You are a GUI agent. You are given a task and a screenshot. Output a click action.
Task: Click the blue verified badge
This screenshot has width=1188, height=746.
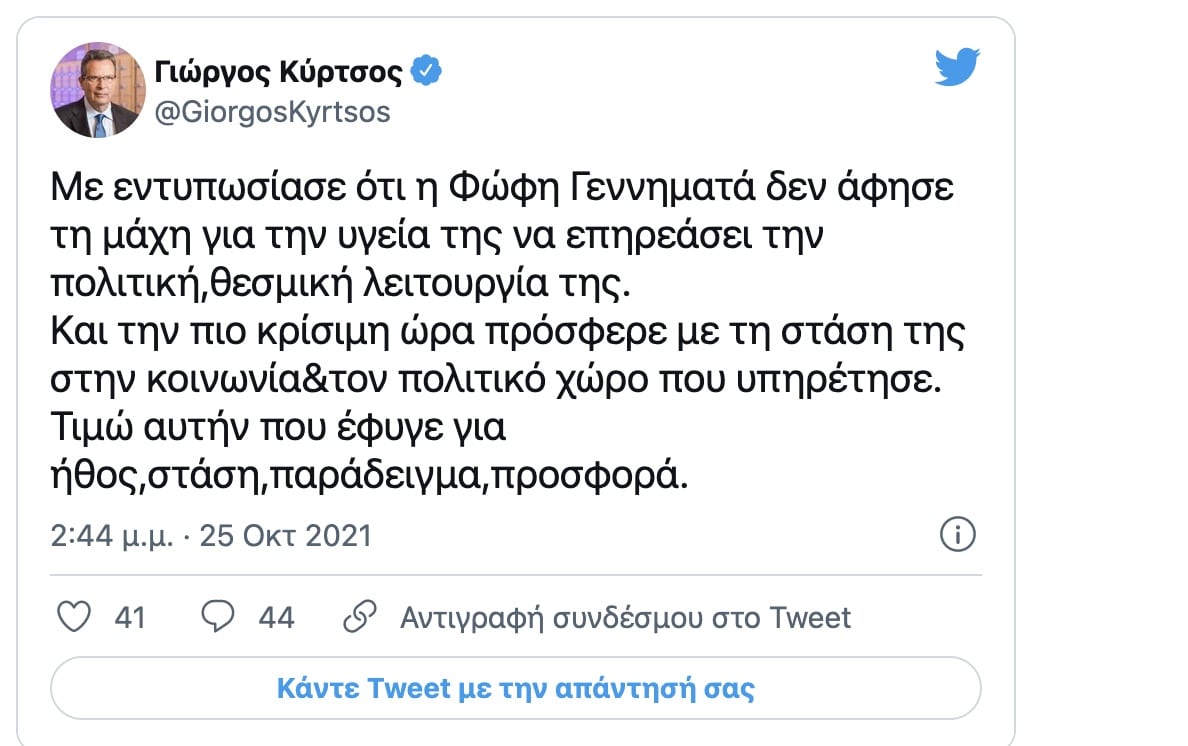click(x=429, y=72)
